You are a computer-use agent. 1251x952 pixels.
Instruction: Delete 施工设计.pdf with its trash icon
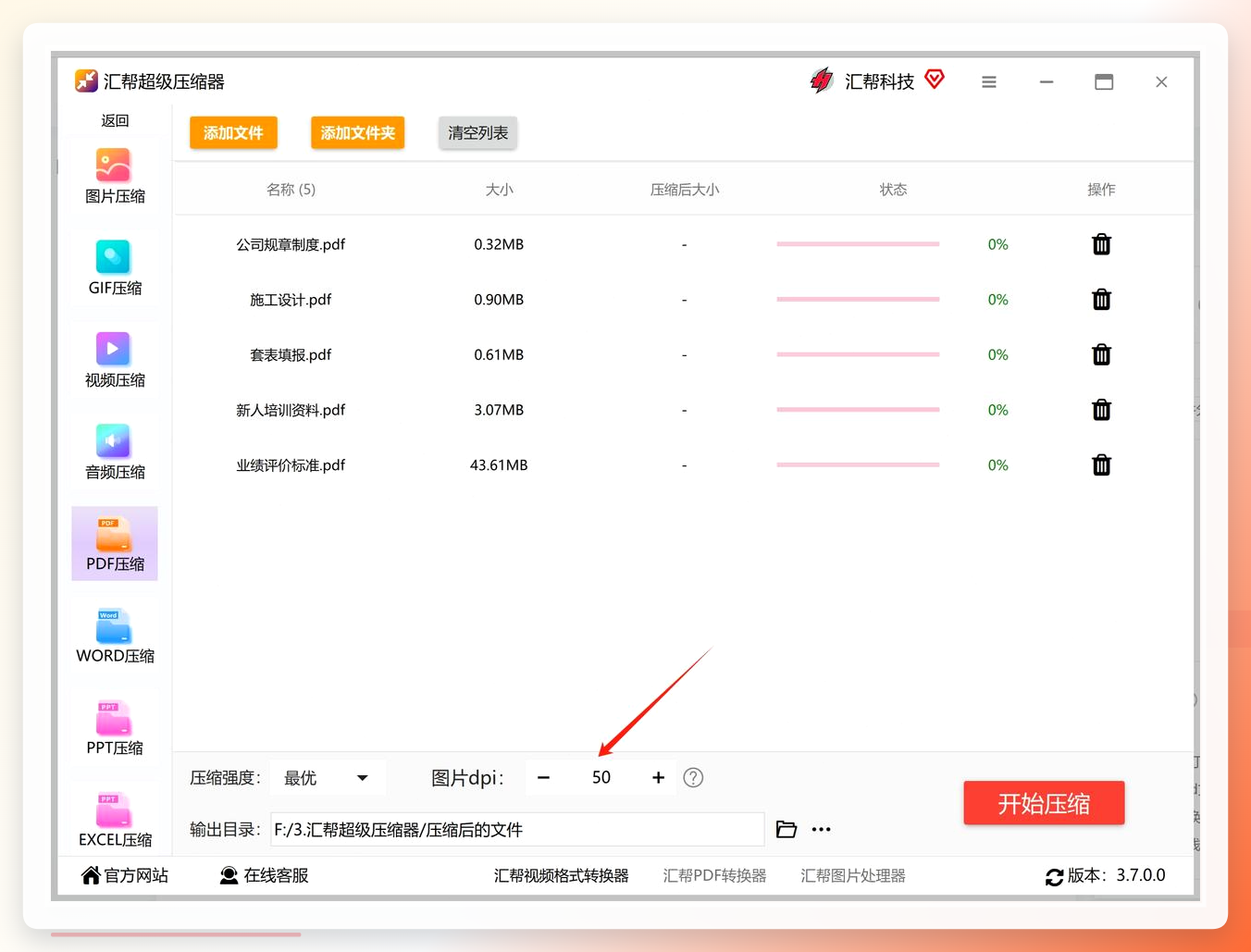[1101, 300]
